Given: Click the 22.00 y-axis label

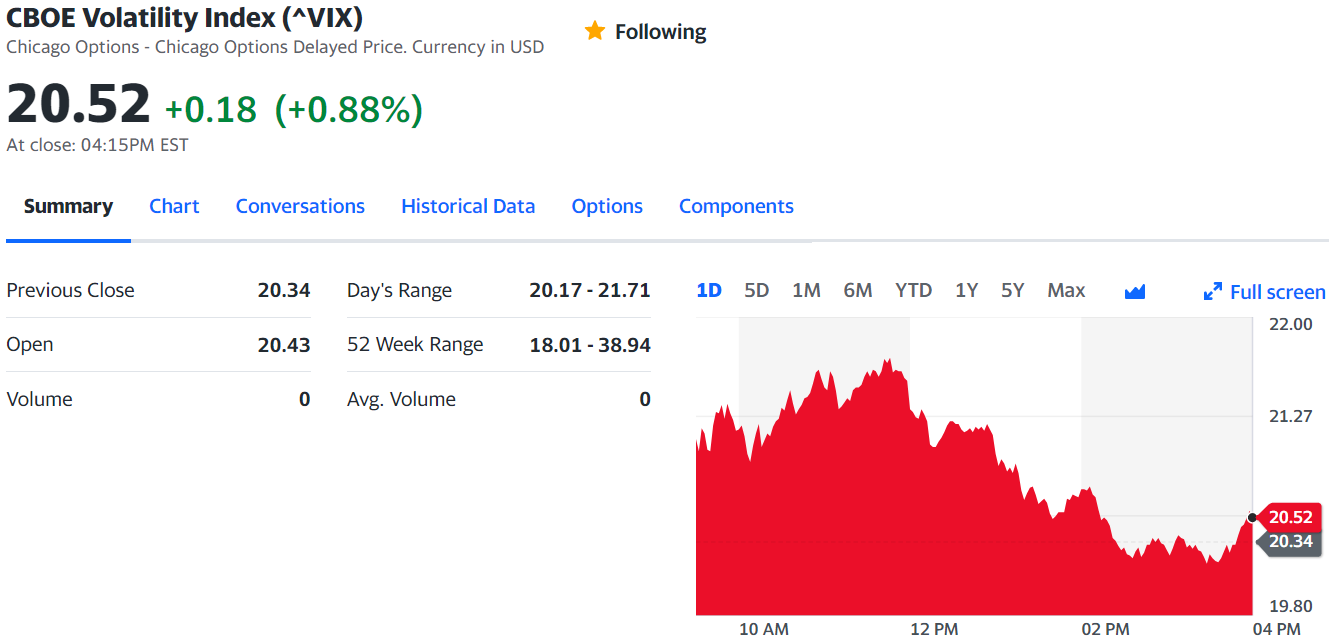Looking at the screenshot, I should (x=1290, y=324).
